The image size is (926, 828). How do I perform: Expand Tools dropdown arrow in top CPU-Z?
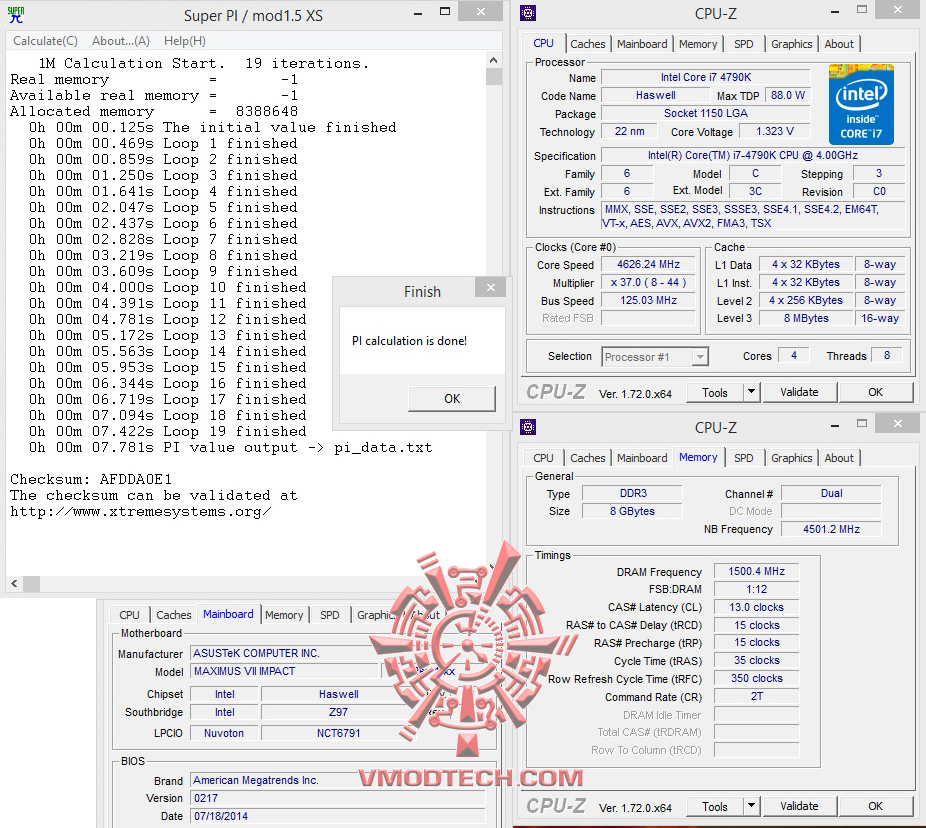(x=751, y=392)
